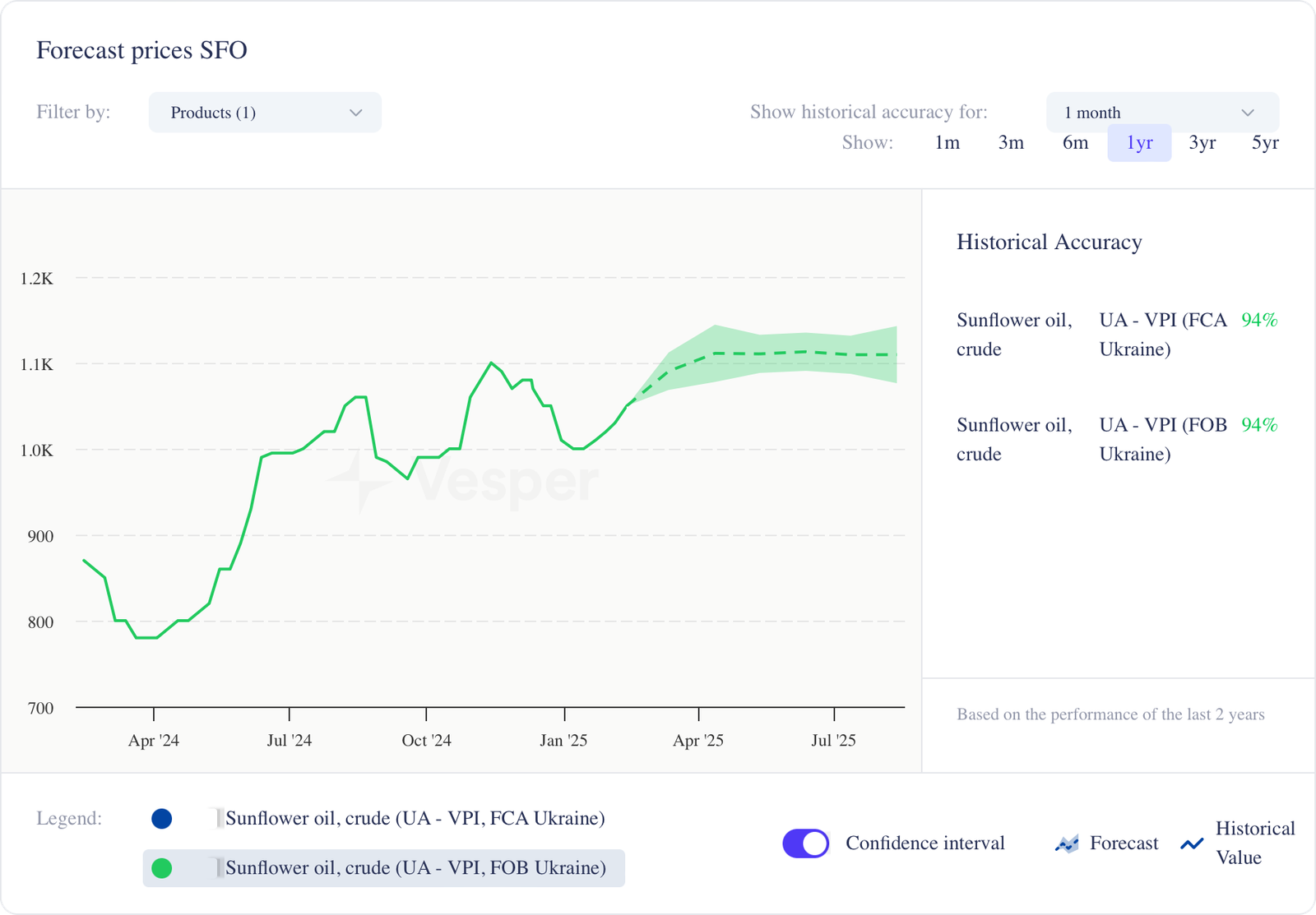The image size is (1316, 915).
Task: Show the 3yr time range
Action: pyautogui.click(x=1202, y=143)
